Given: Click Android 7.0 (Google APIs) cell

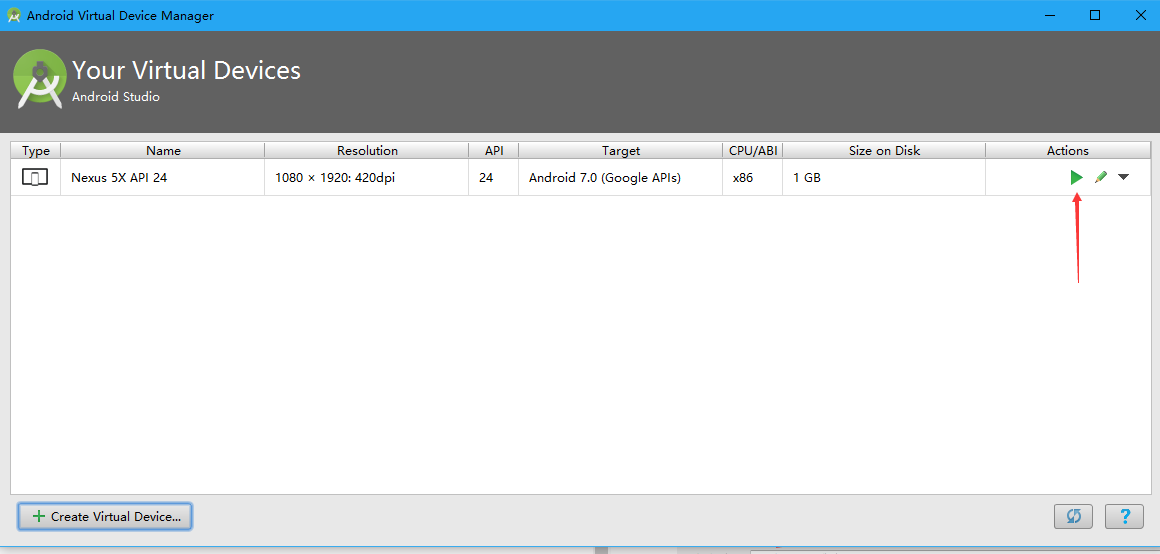Looking at the screenshot, I should (621, 178).
